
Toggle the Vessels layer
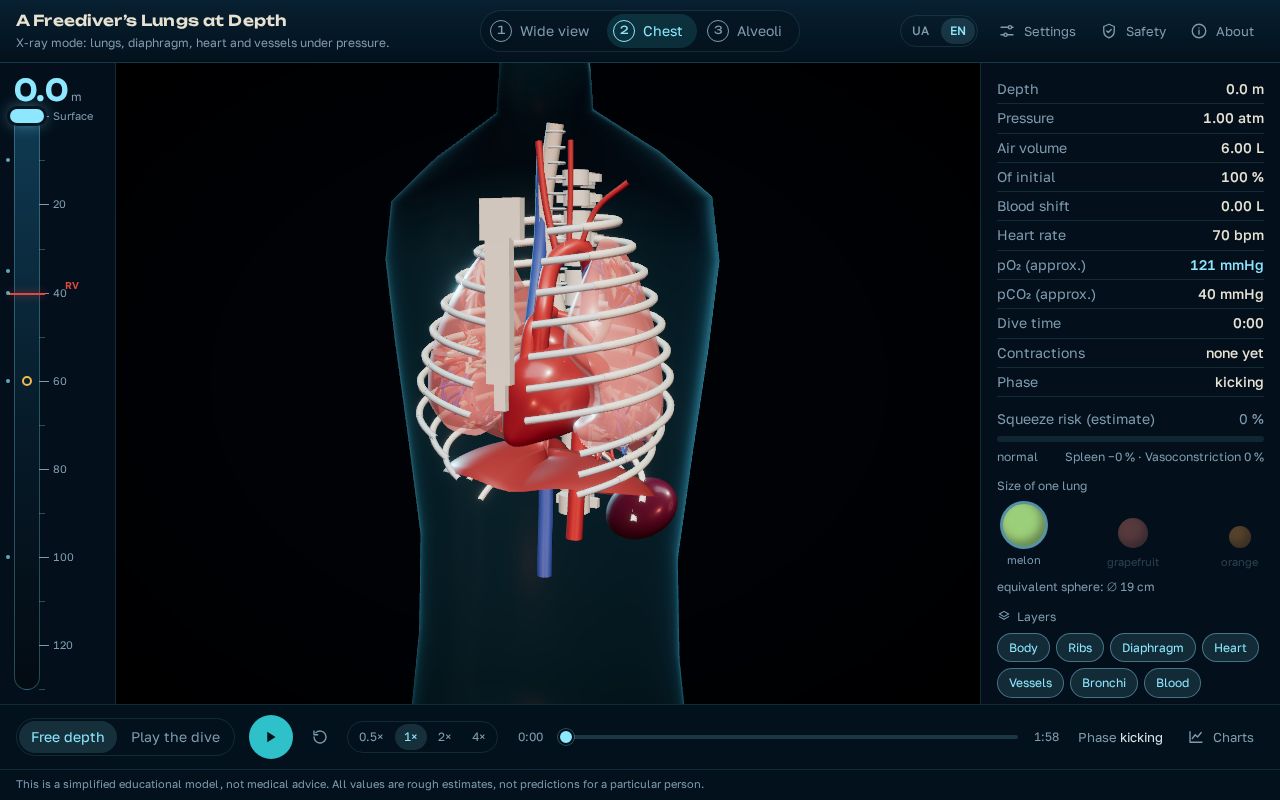pyautogui.click(x=1030, y=683)
